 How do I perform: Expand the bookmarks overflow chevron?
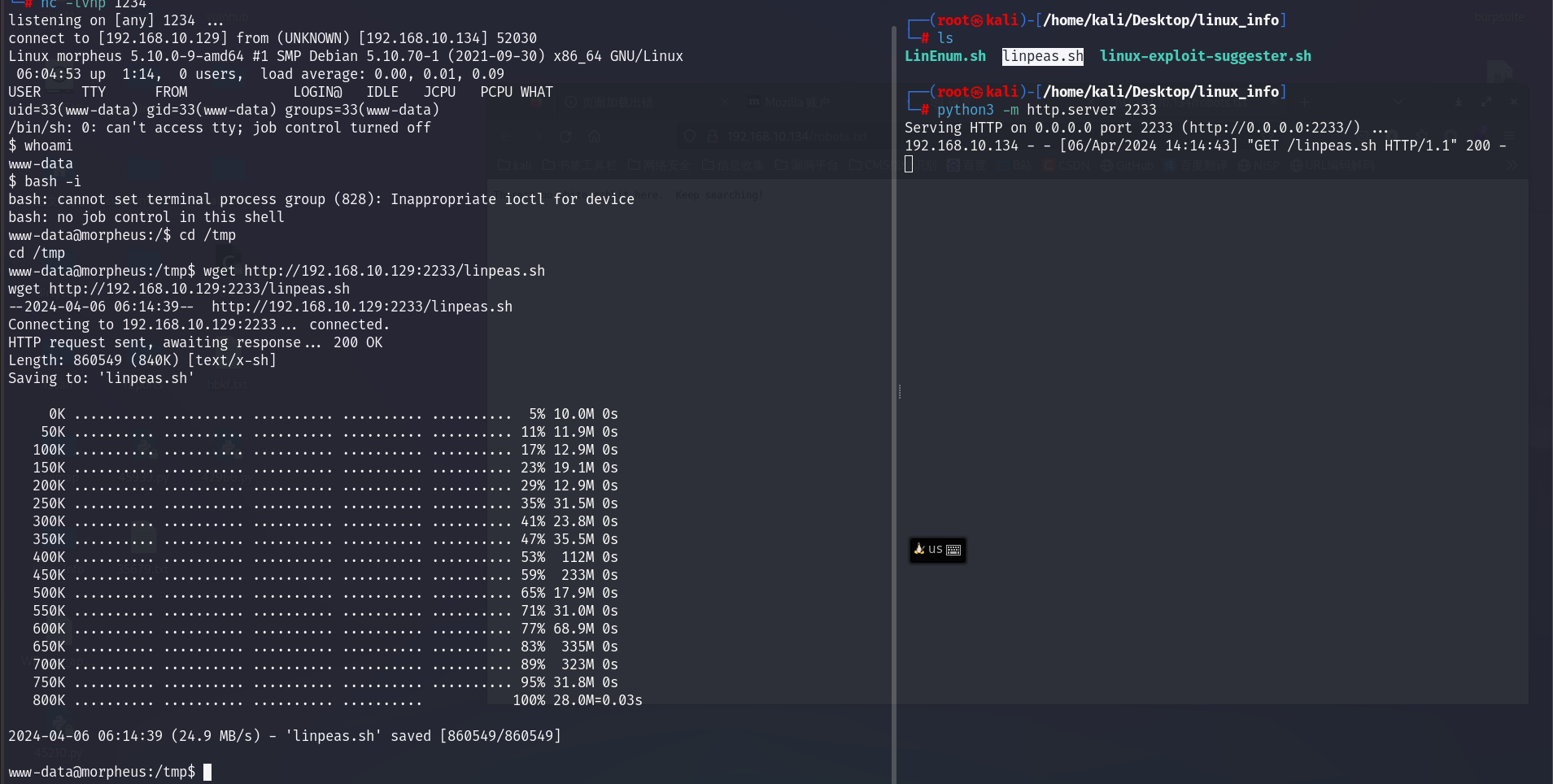(x=1512, y=164)
